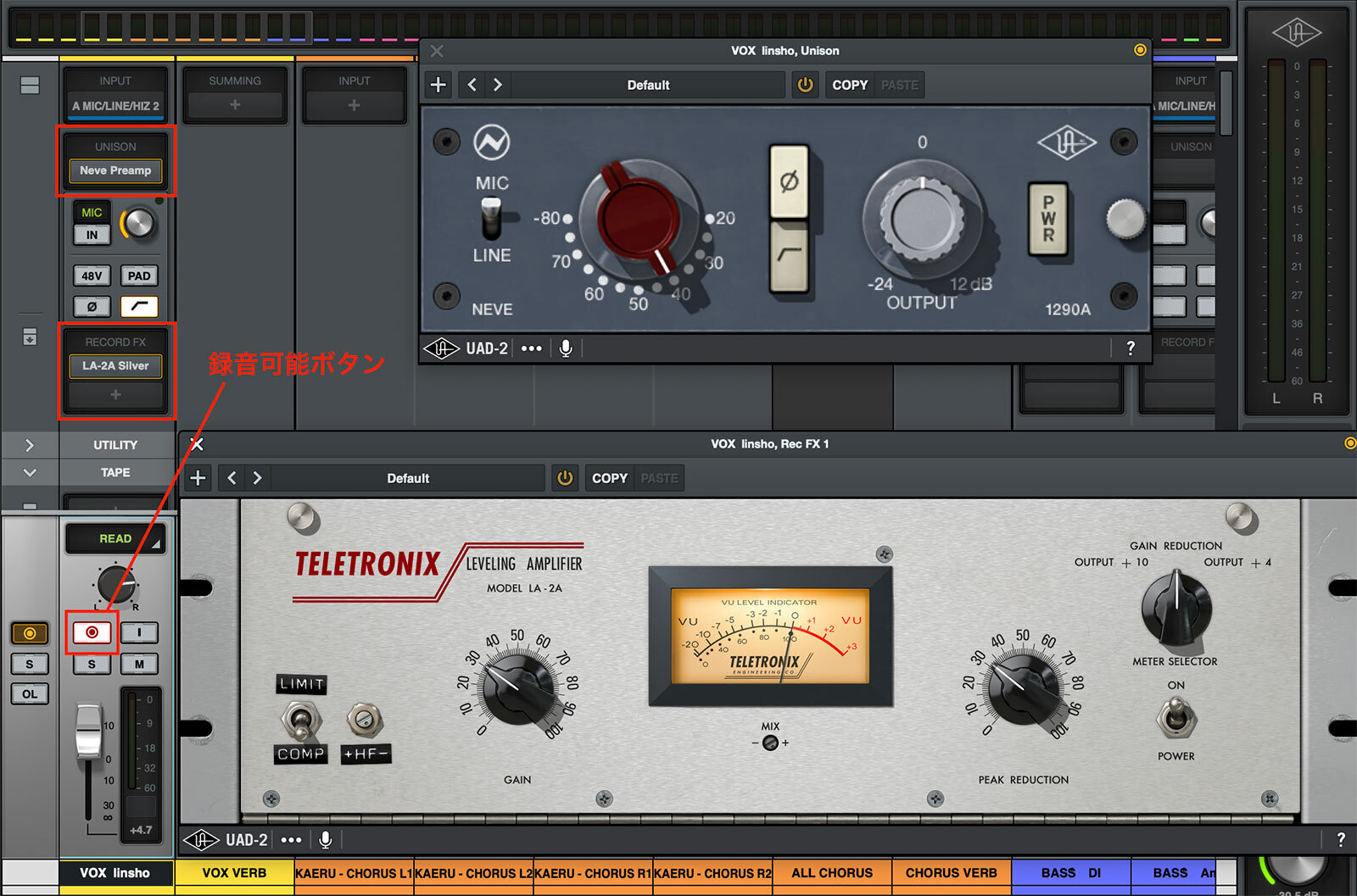
Task: Toggle the PAD button on channel strip
Action: point(139,275)
